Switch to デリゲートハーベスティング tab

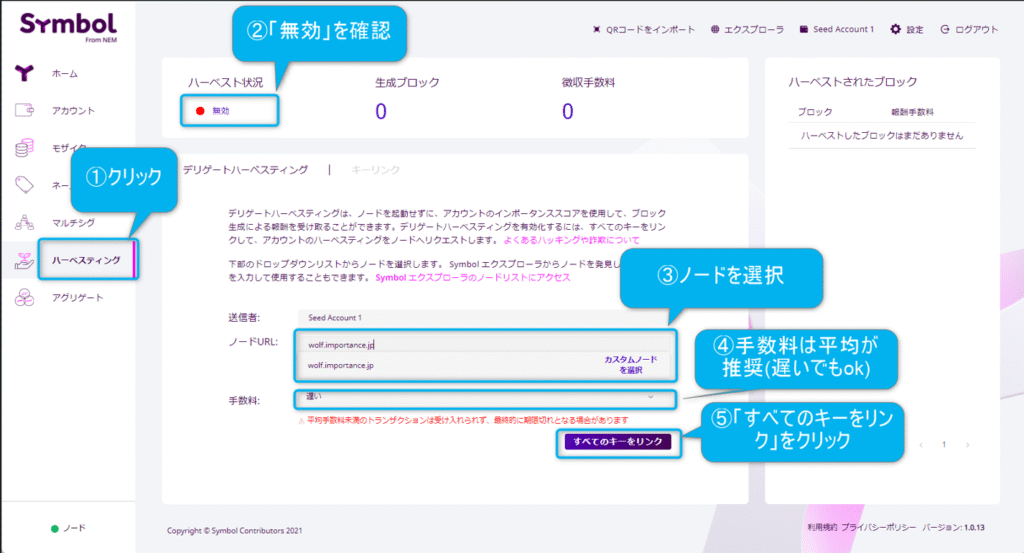pyautogui.click(x=246, y=170)
